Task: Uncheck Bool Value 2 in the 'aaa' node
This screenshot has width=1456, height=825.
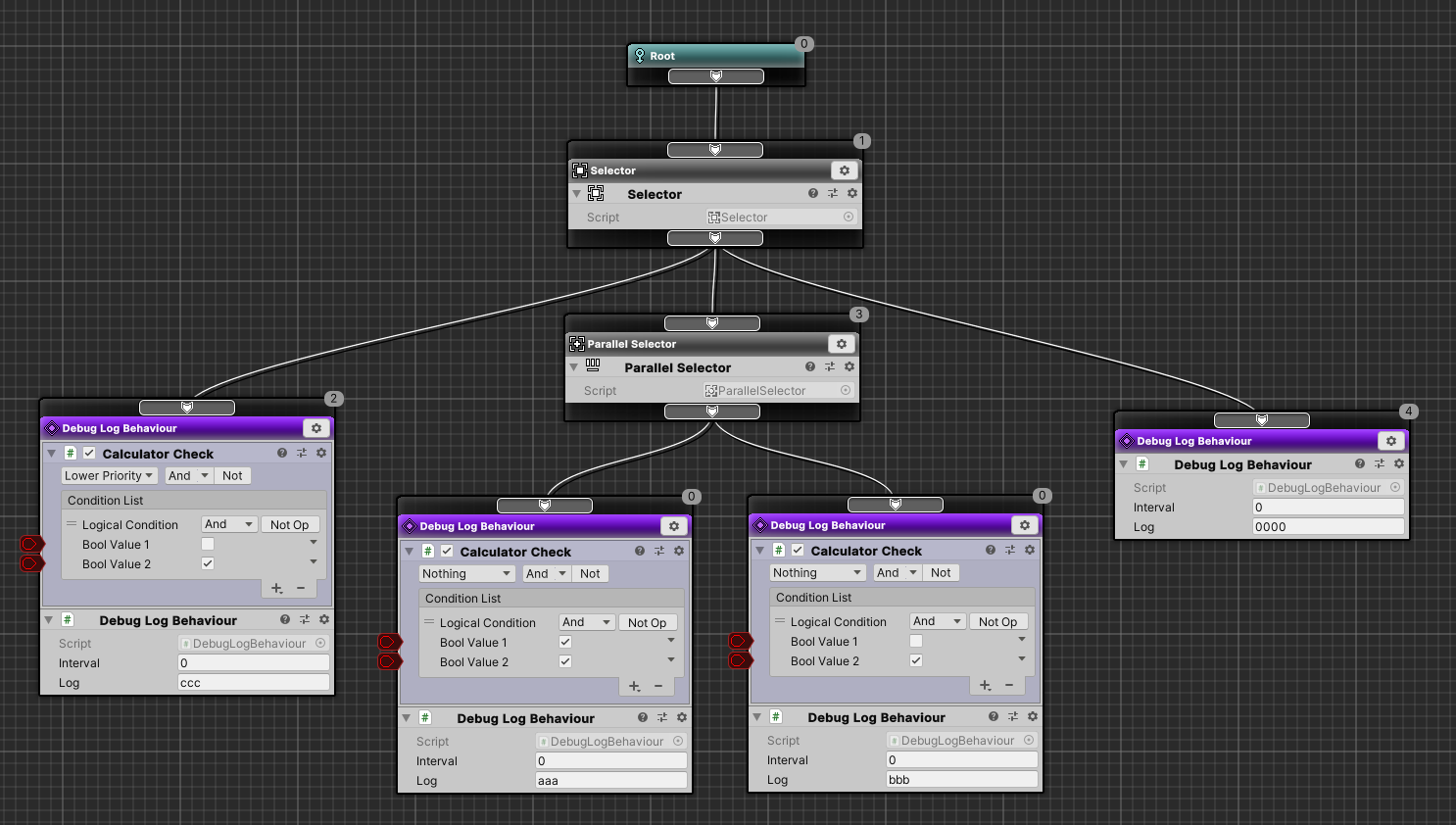Action: (565, 661)
